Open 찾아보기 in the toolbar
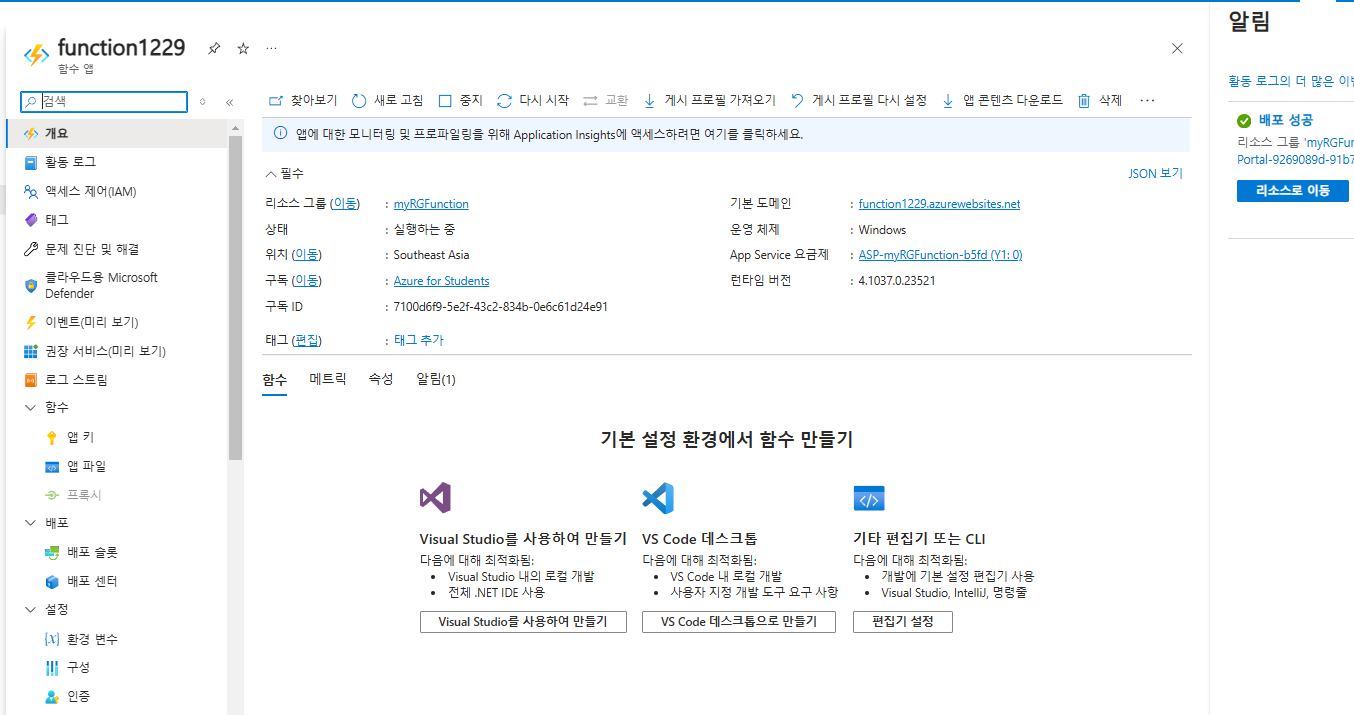The image size is (1354, 715). click(303, 100)
